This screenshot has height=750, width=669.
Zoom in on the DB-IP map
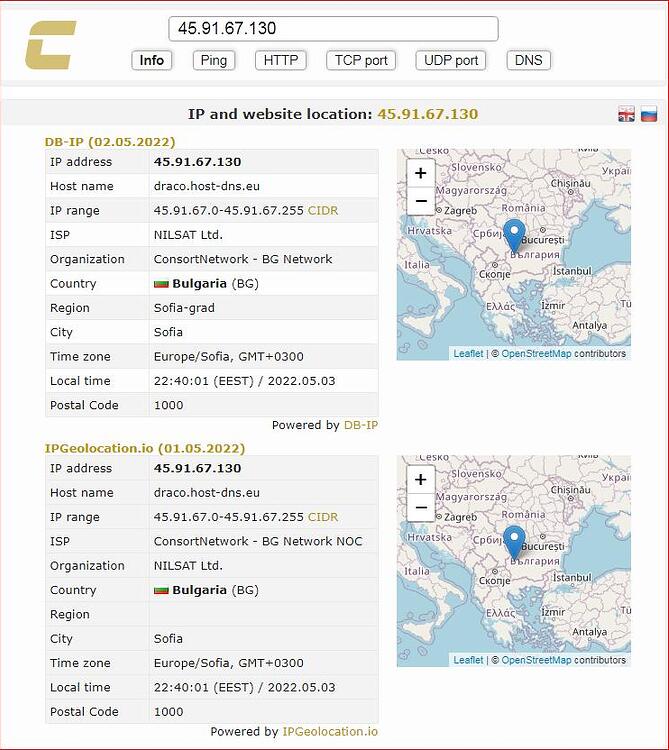tap(420, 173)
